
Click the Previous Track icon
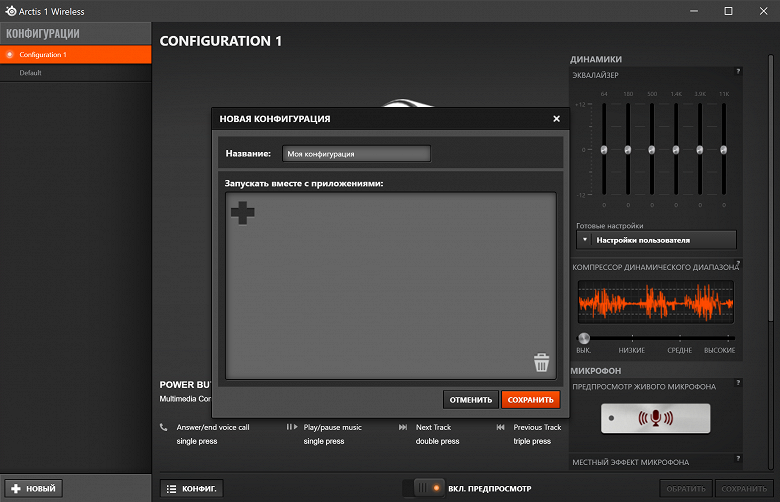(x=500, y=427)
